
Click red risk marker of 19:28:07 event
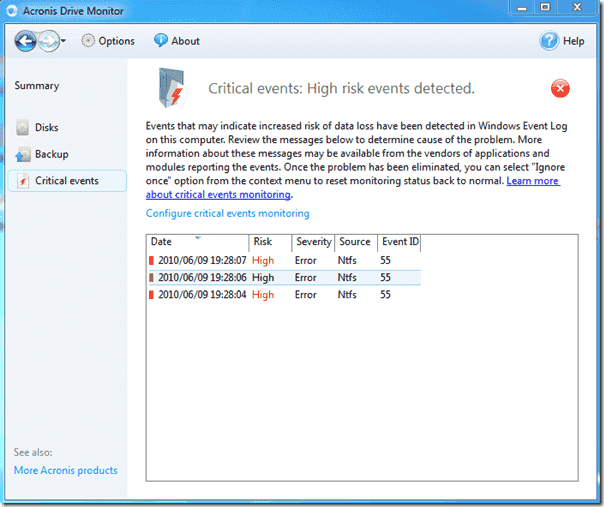[151, 261]
